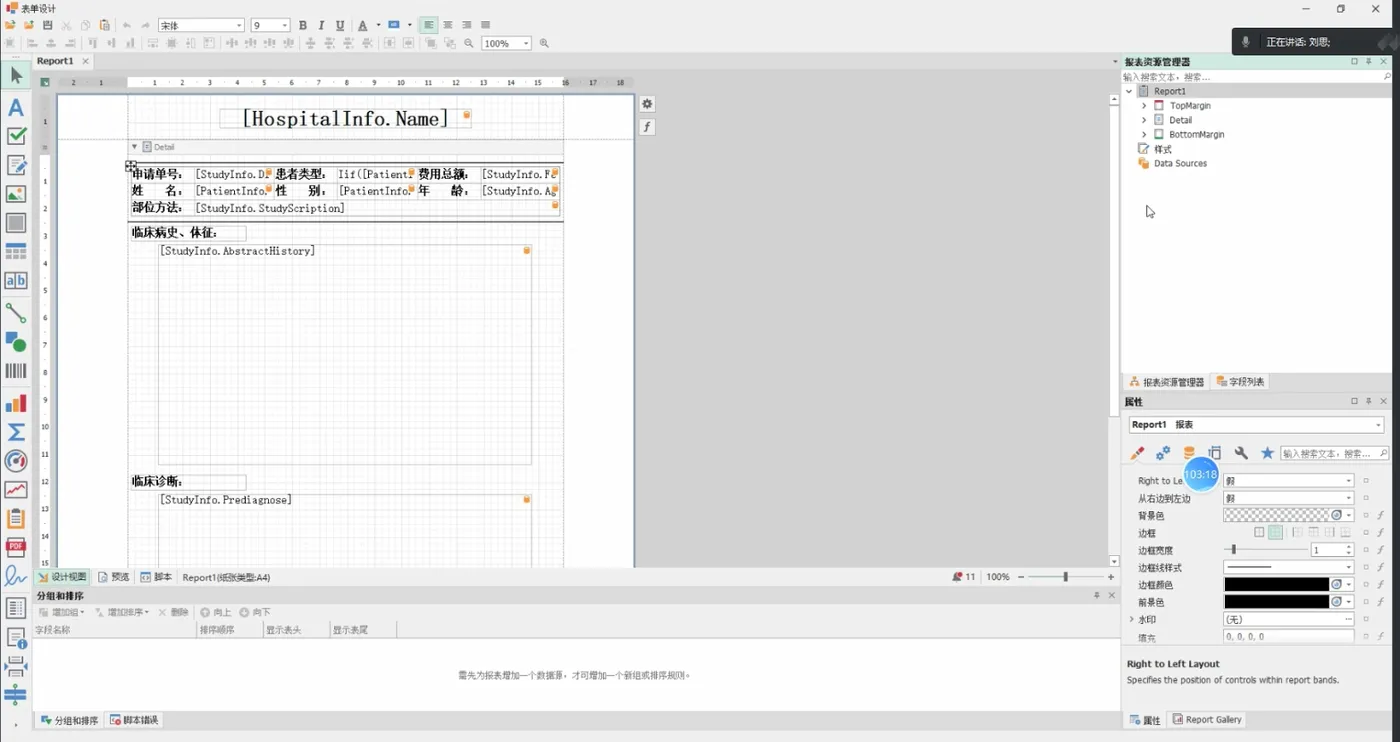Select the Character Comb (ab) tool

point(16,281)
